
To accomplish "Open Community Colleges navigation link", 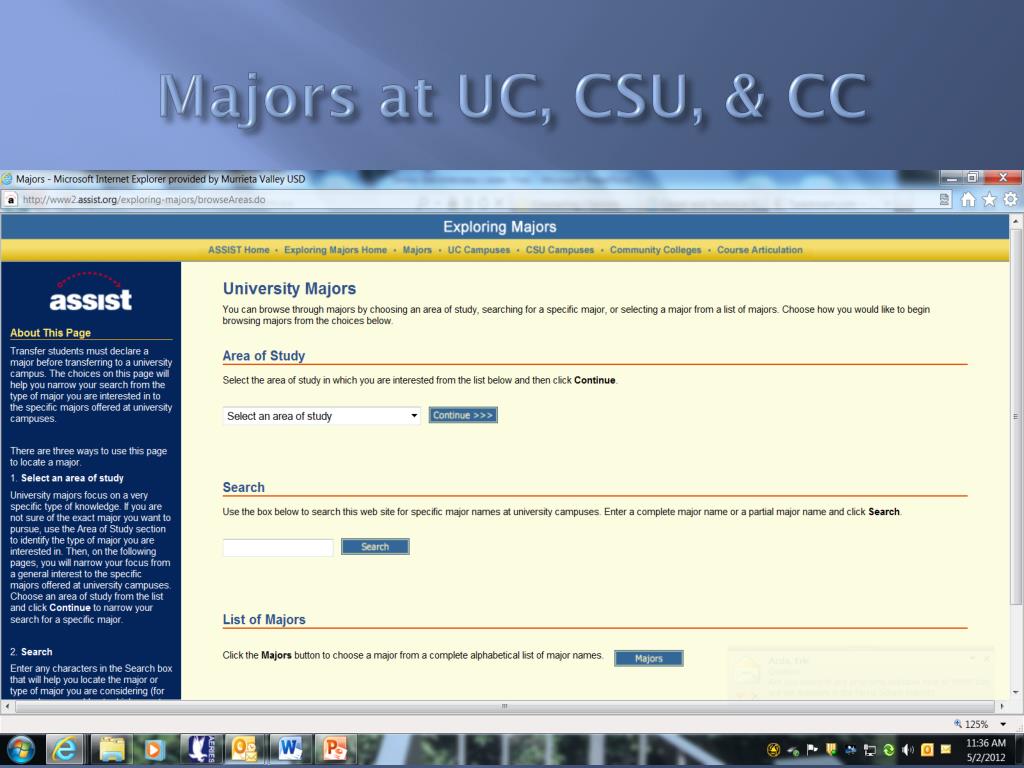I will pos(655,250).
